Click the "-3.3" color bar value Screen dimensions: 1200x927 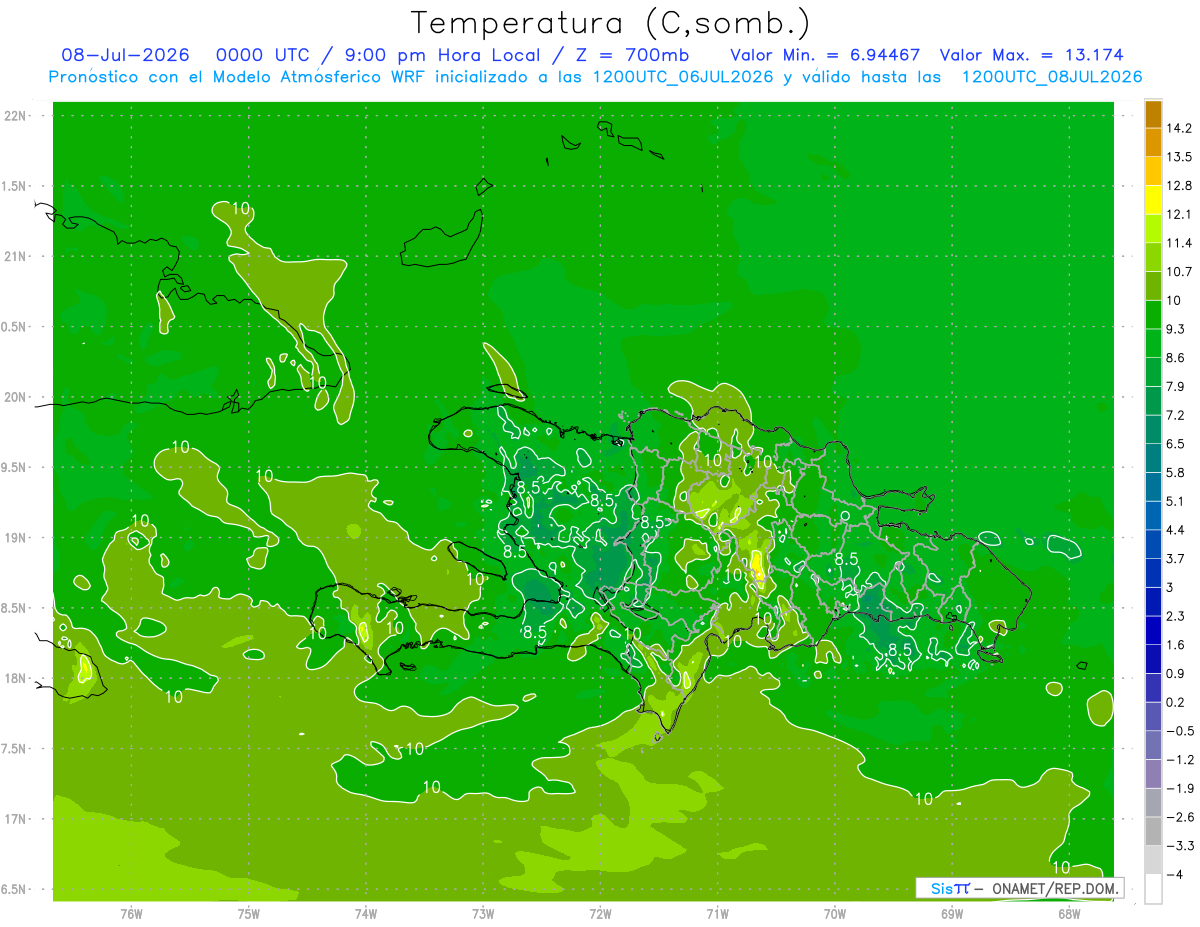[1180, 846]
